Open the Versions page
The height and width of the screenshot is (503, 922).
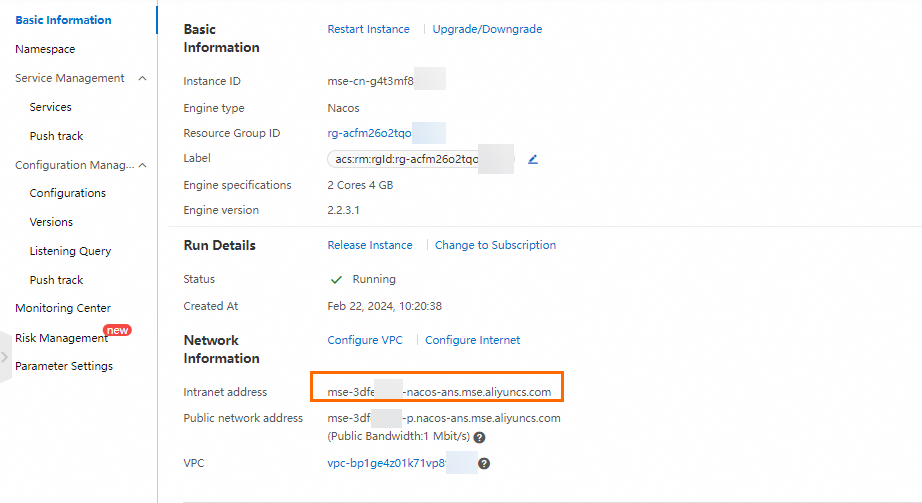[x=51, y=222]
